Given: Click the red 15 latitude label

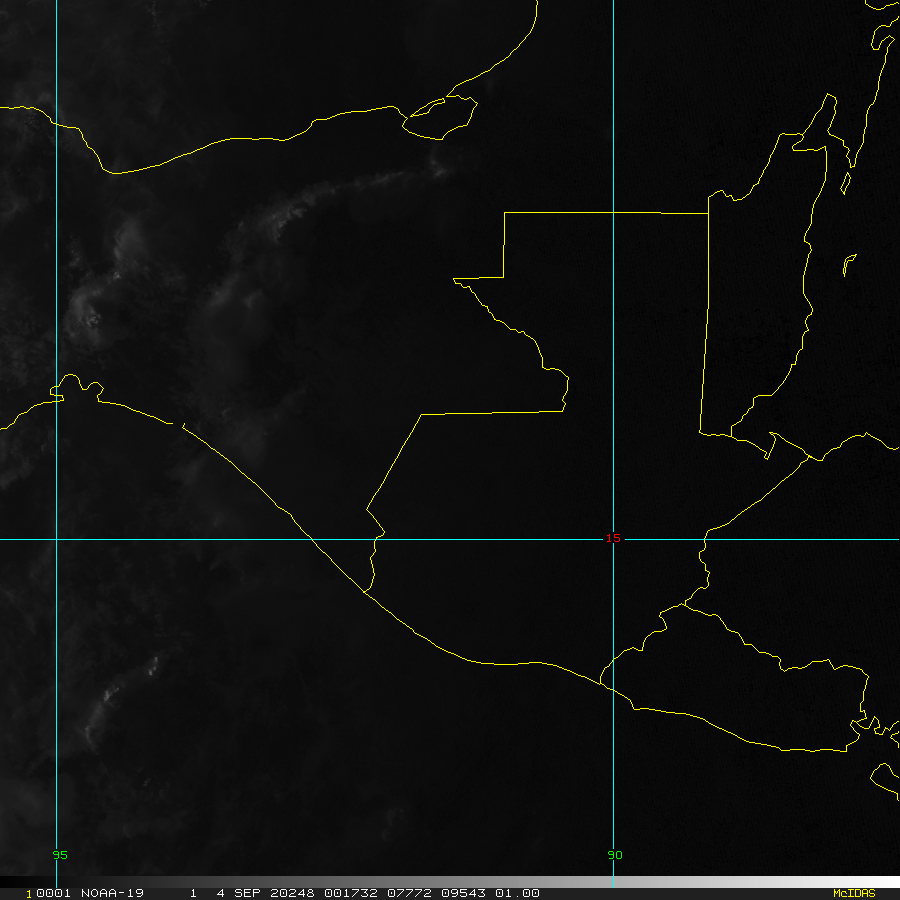Looking at the screenshot, I should 613,538.
